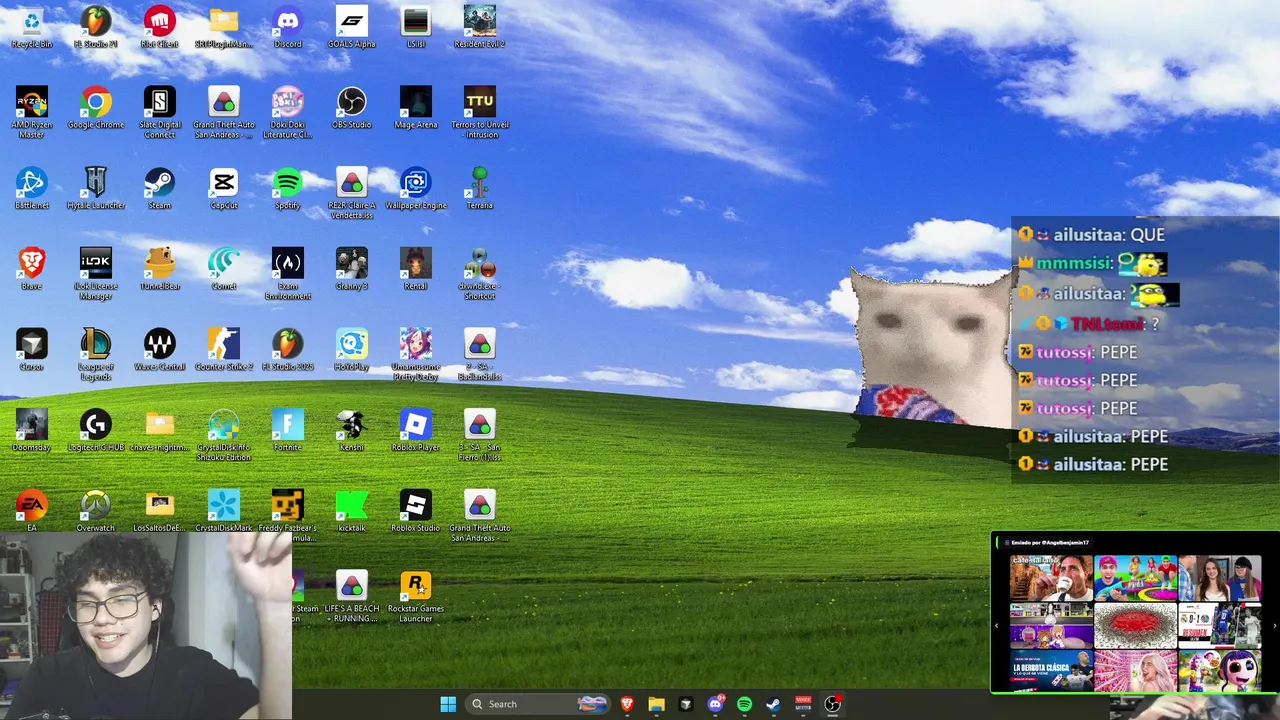Show previous videos in the thumbnail overlay
1280x720 pixels.
996,625
